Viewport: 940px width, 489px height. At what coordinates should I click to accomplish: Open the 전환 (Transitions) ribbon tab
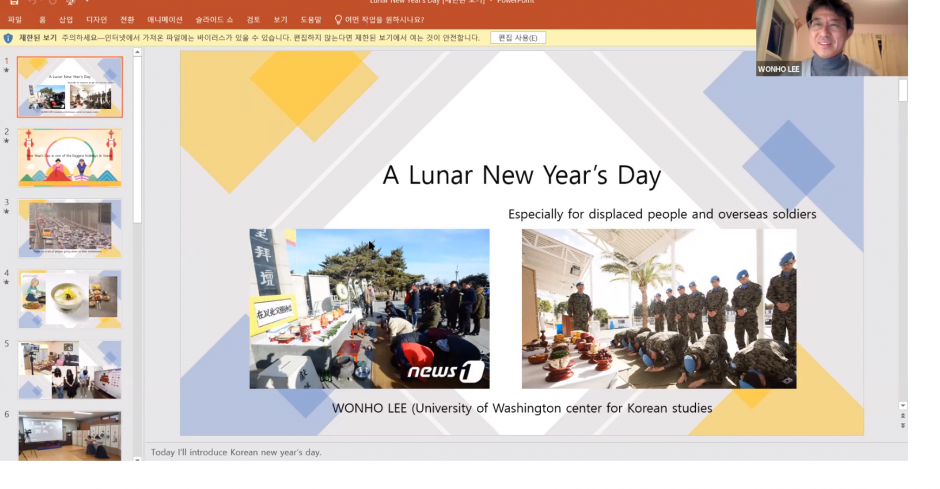[x=127, y=20]
